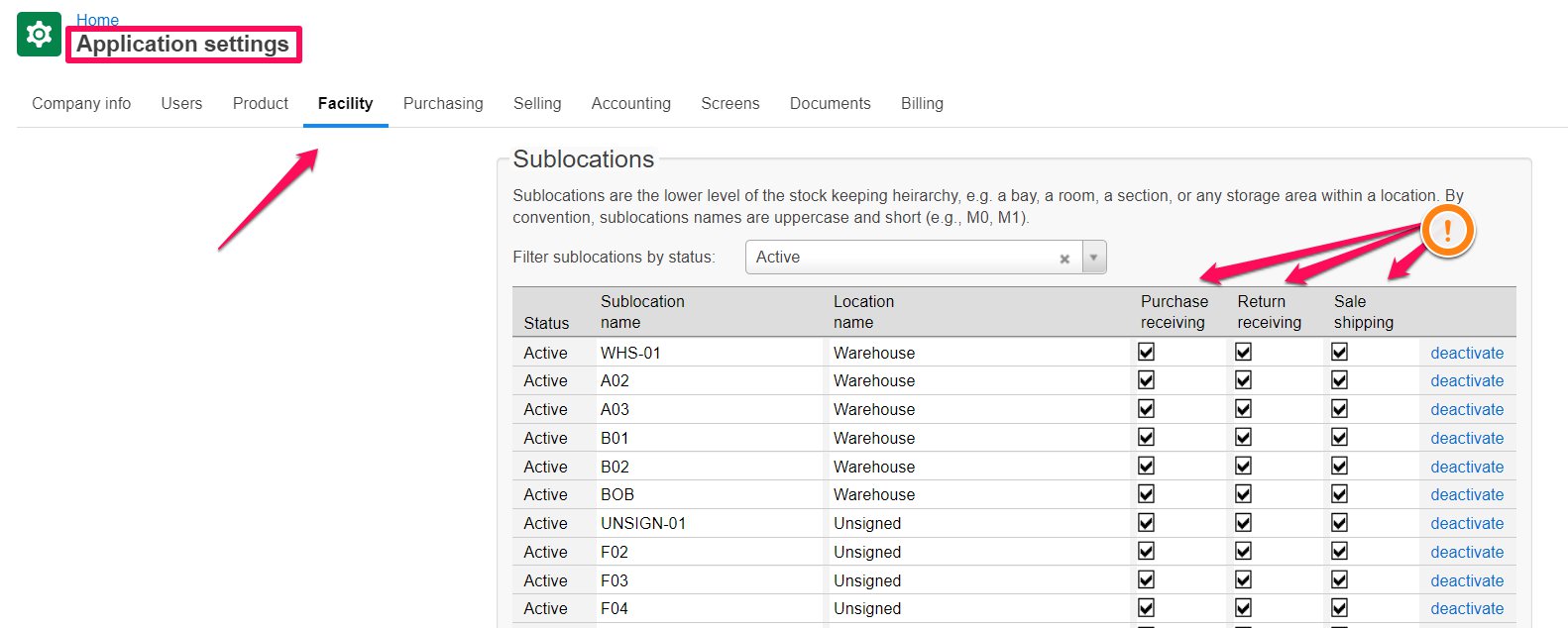1568x628 pixels.
Task: Click the BOB sublocation name cell
Action: (708, 494)
